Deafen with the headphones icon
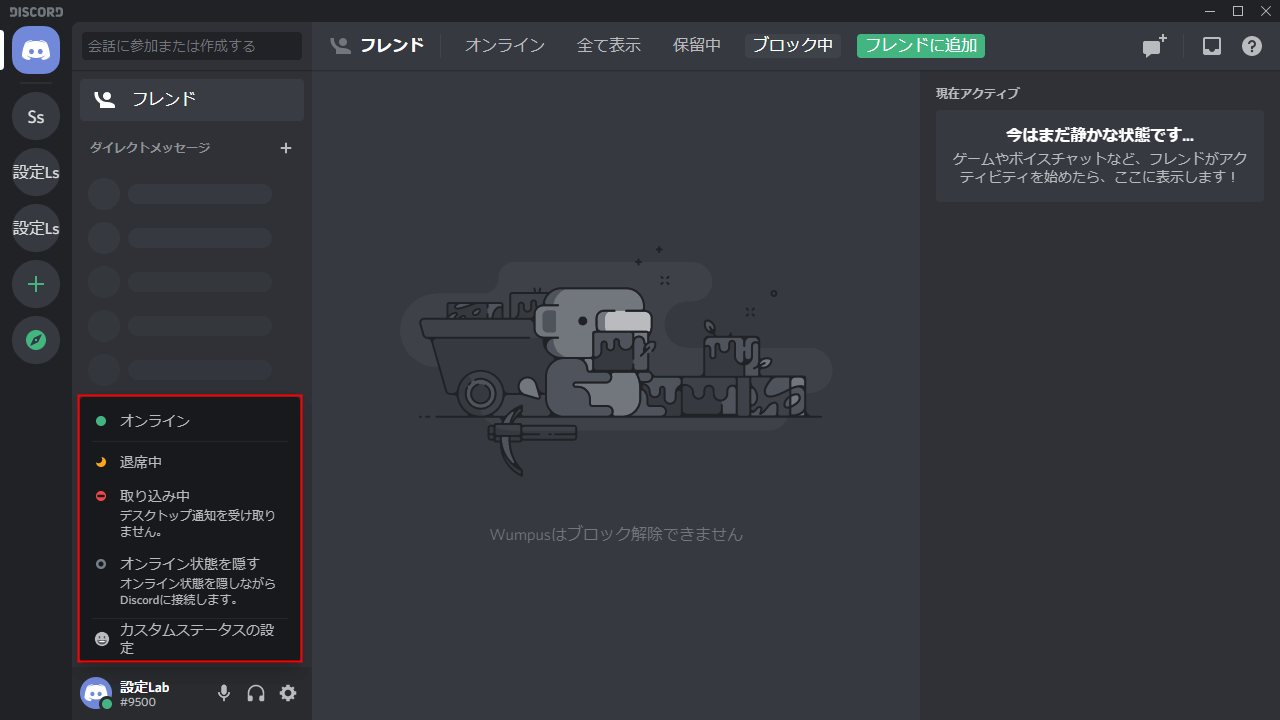Screen dimensions: 1280x720 256,693
